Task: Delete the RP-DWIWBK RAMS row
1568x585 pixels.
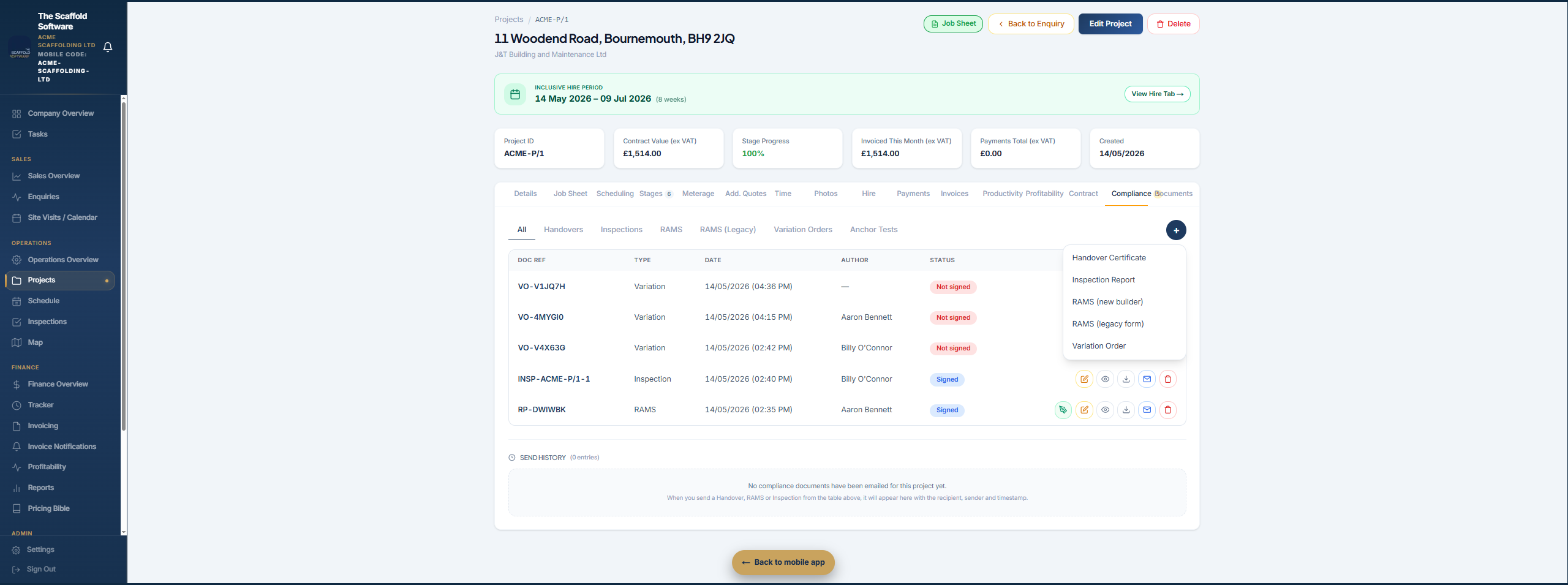Action: coord(1167,410)
